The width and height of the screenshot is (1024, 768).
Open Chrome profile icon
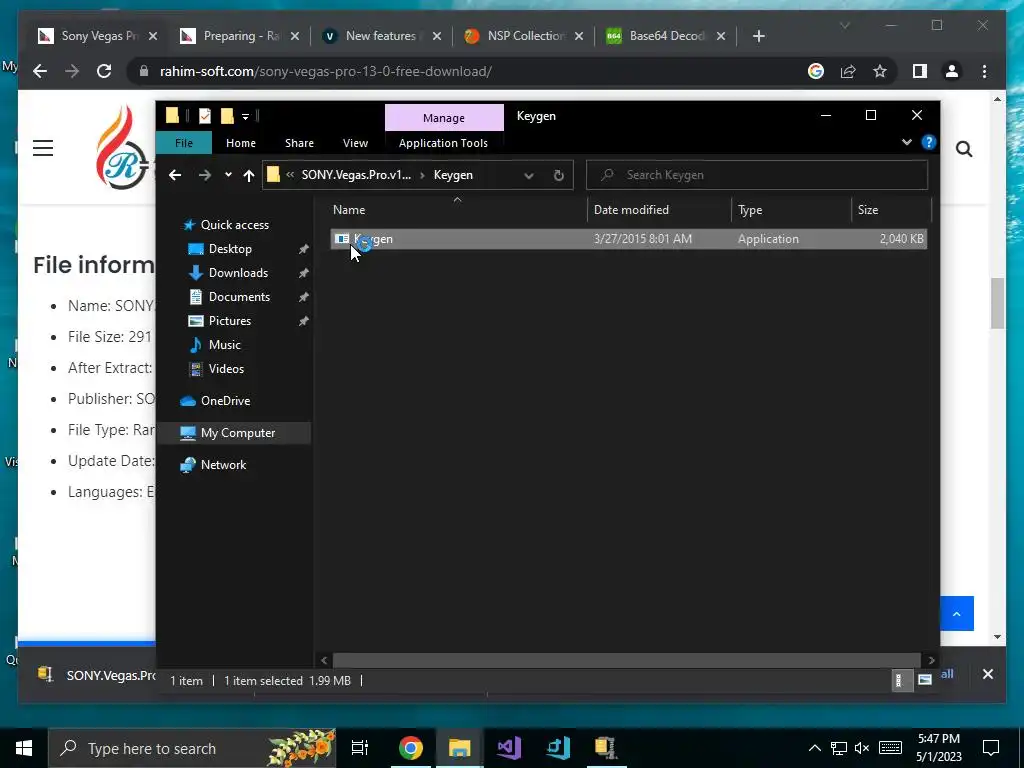tap(952, 71)
